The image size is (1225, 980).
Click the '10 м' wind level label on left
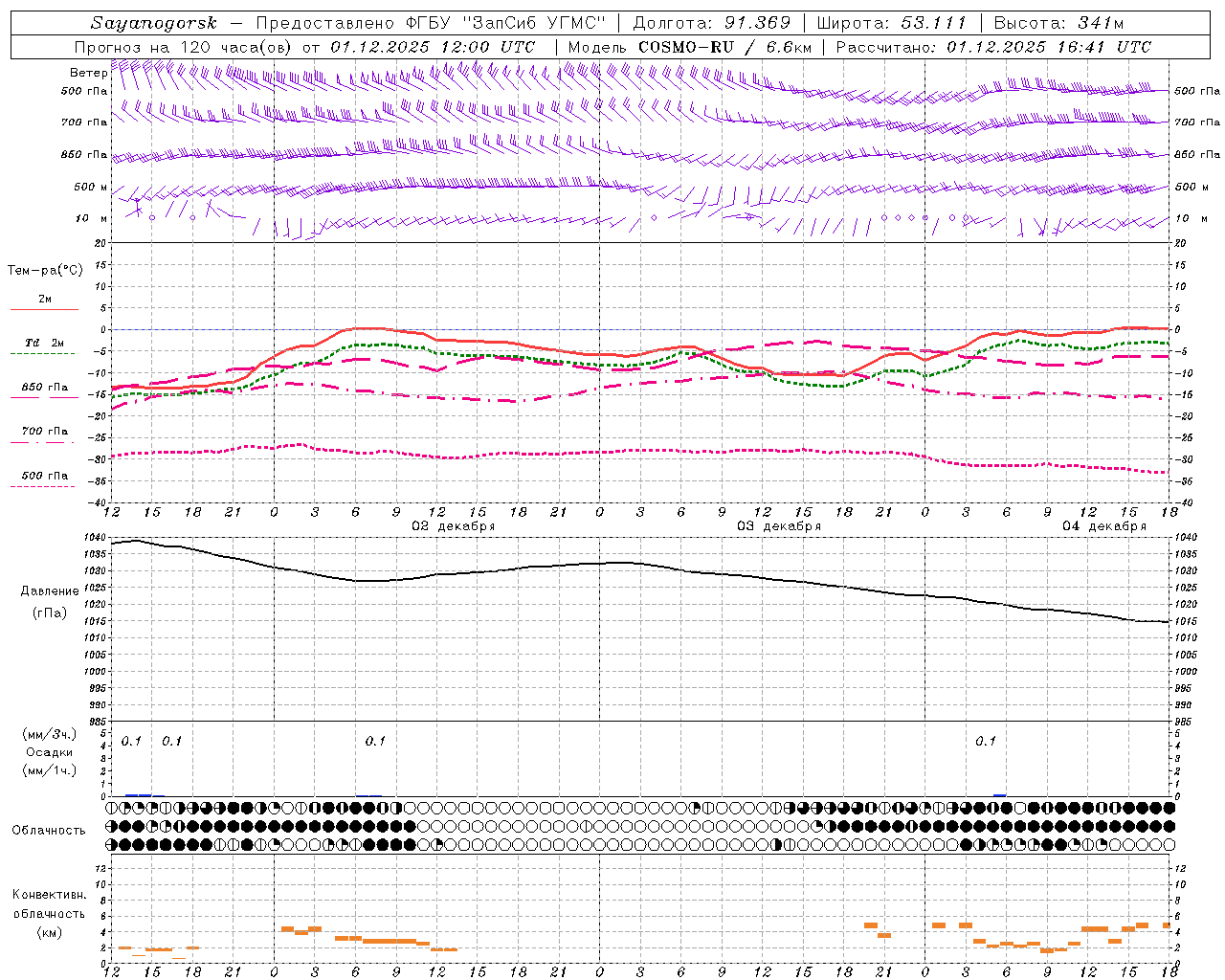[91, 218]
